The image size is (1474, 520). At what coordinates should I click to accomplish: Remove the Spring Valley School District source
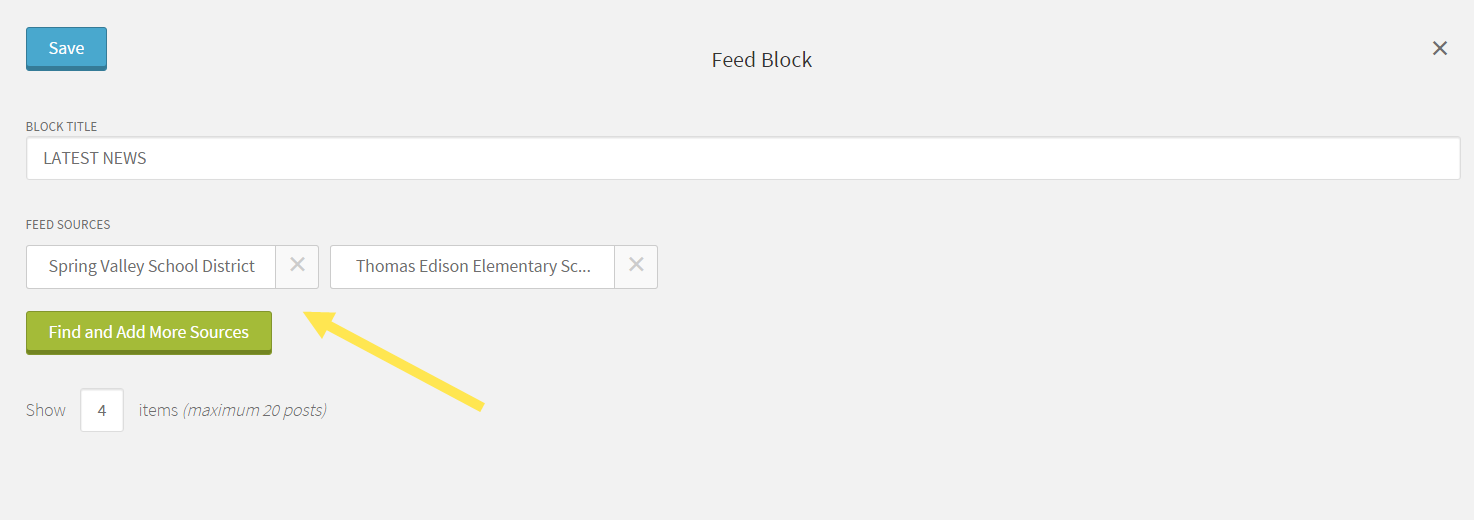click(x=297, y=267)
